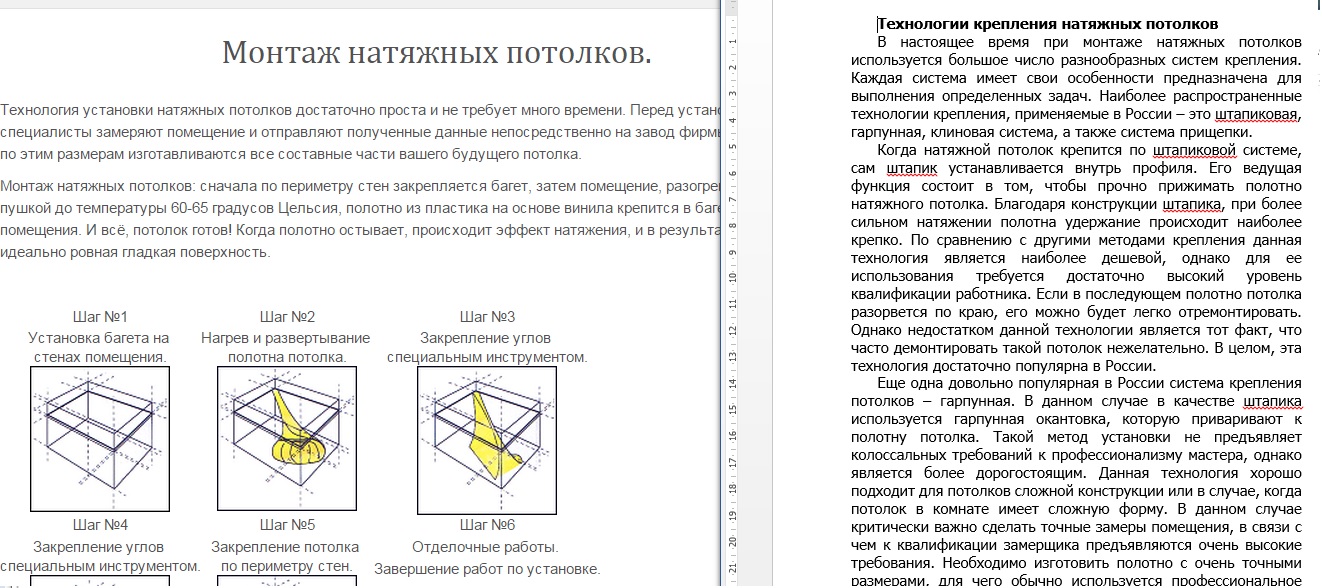Click underlined 'штапика' after 'в качестве'
The image size is (1322, 588).
1272,403
